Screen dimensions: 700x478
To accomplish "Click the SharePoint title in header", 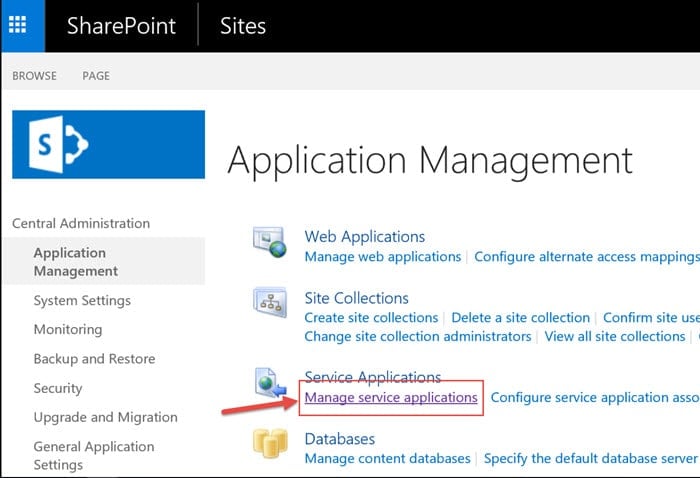I will click(x=121, y=26).
